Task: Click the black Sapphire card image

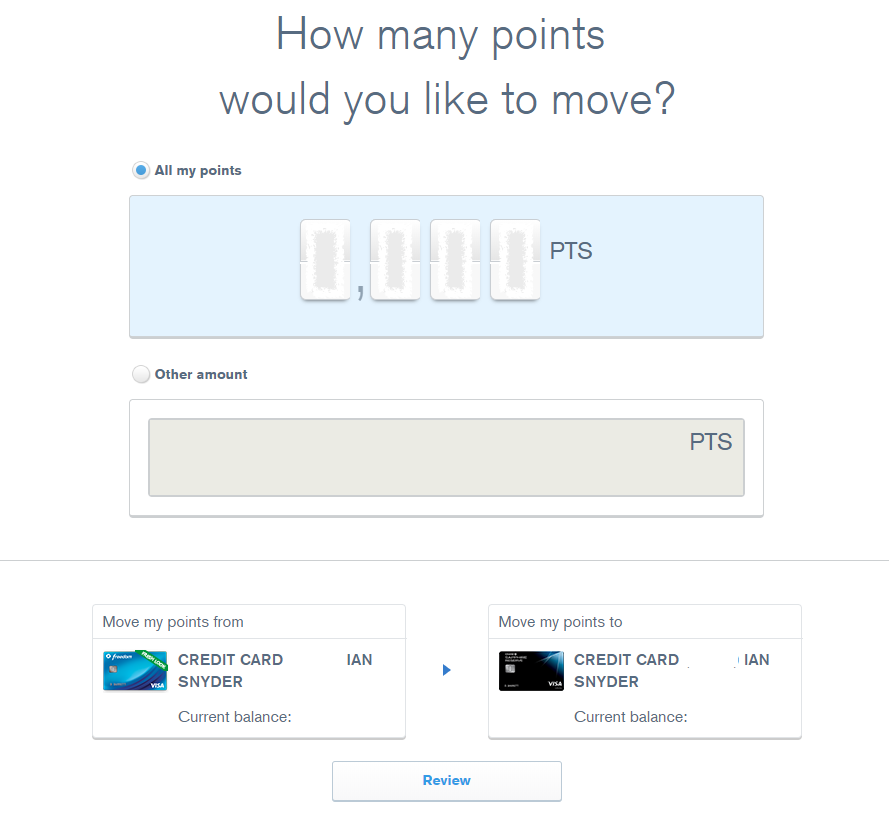Action: click(x=531, y=671)
